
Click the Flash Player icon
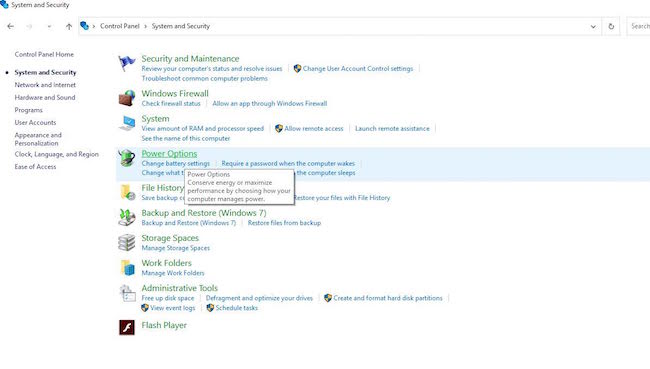(127, 328)
